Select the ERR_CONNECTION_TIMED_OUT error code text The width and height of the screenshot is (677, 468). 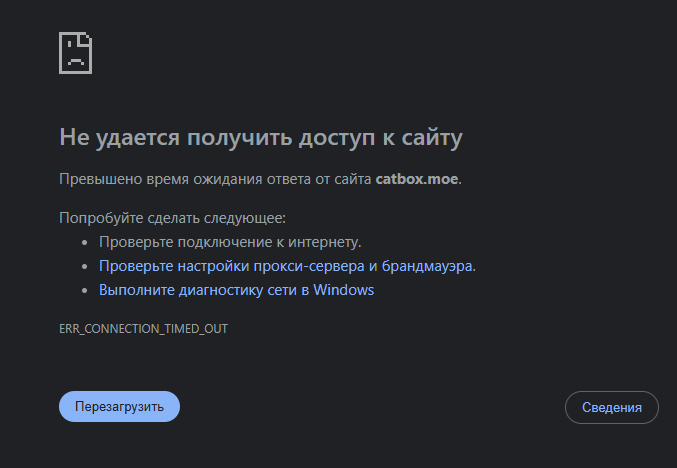tap(143, 329)
